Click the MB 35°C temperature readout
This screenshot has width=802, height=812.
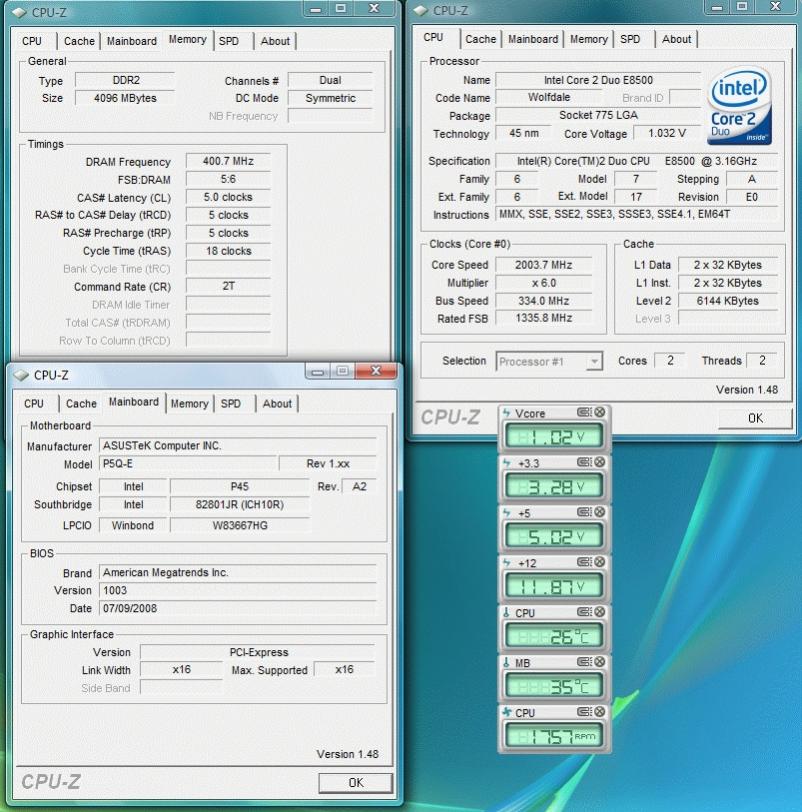click(x=554, y=686)
